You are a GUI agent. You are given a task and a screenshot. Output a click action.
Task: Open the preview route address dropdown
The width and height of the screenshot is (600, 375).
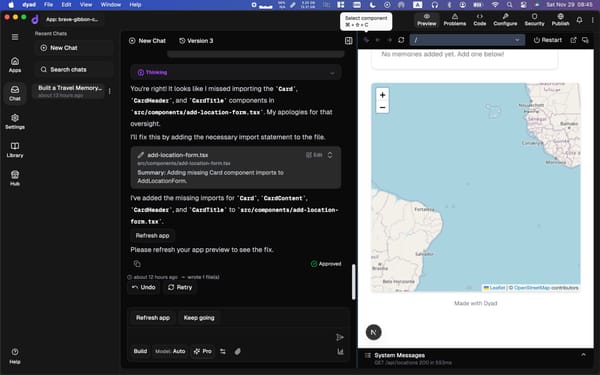coord(467,40)
